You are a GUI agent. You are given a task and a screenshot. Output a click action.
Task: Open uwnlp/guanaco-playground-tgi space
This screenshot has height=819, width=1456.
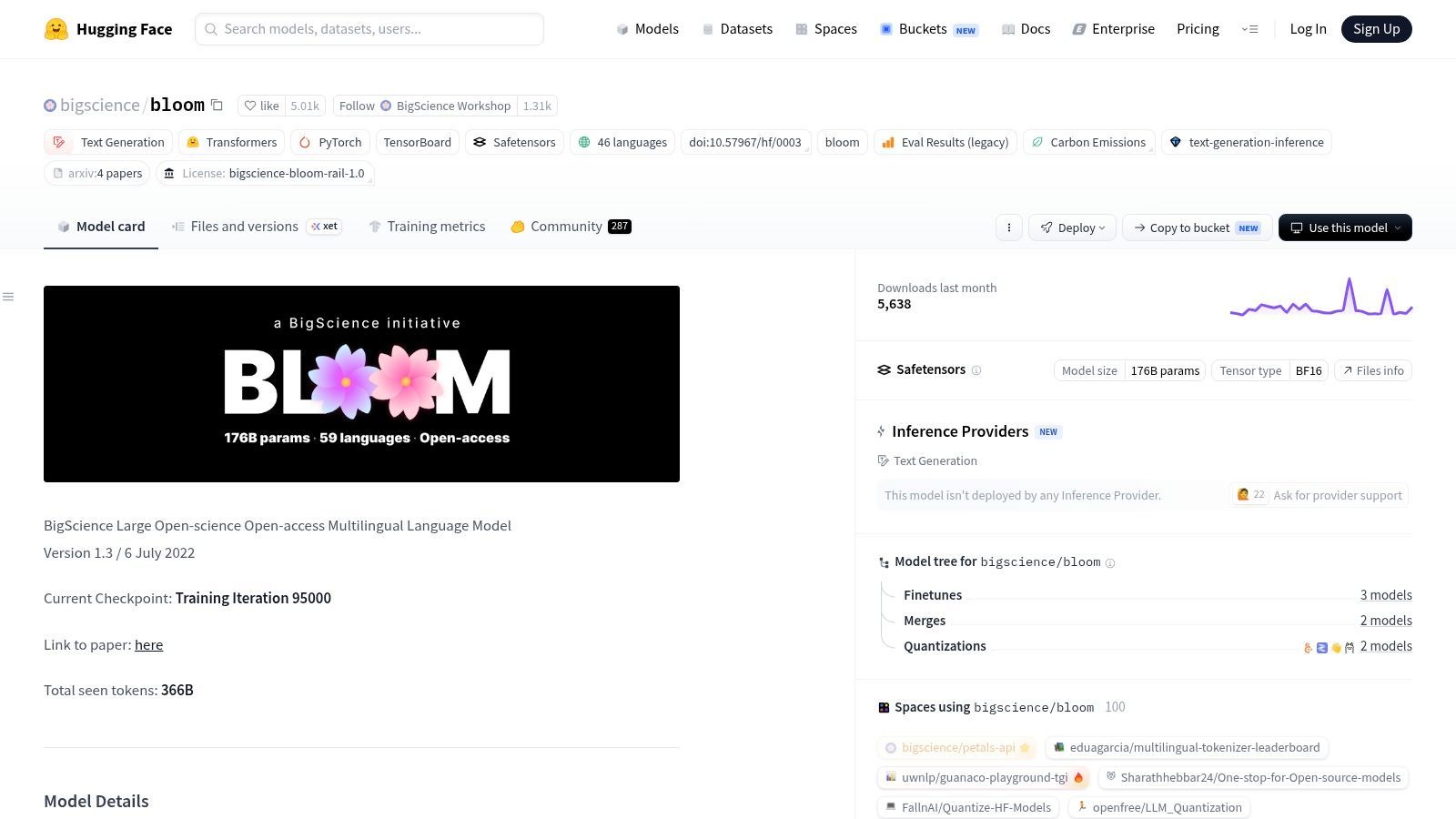click(x=985, y=778)
